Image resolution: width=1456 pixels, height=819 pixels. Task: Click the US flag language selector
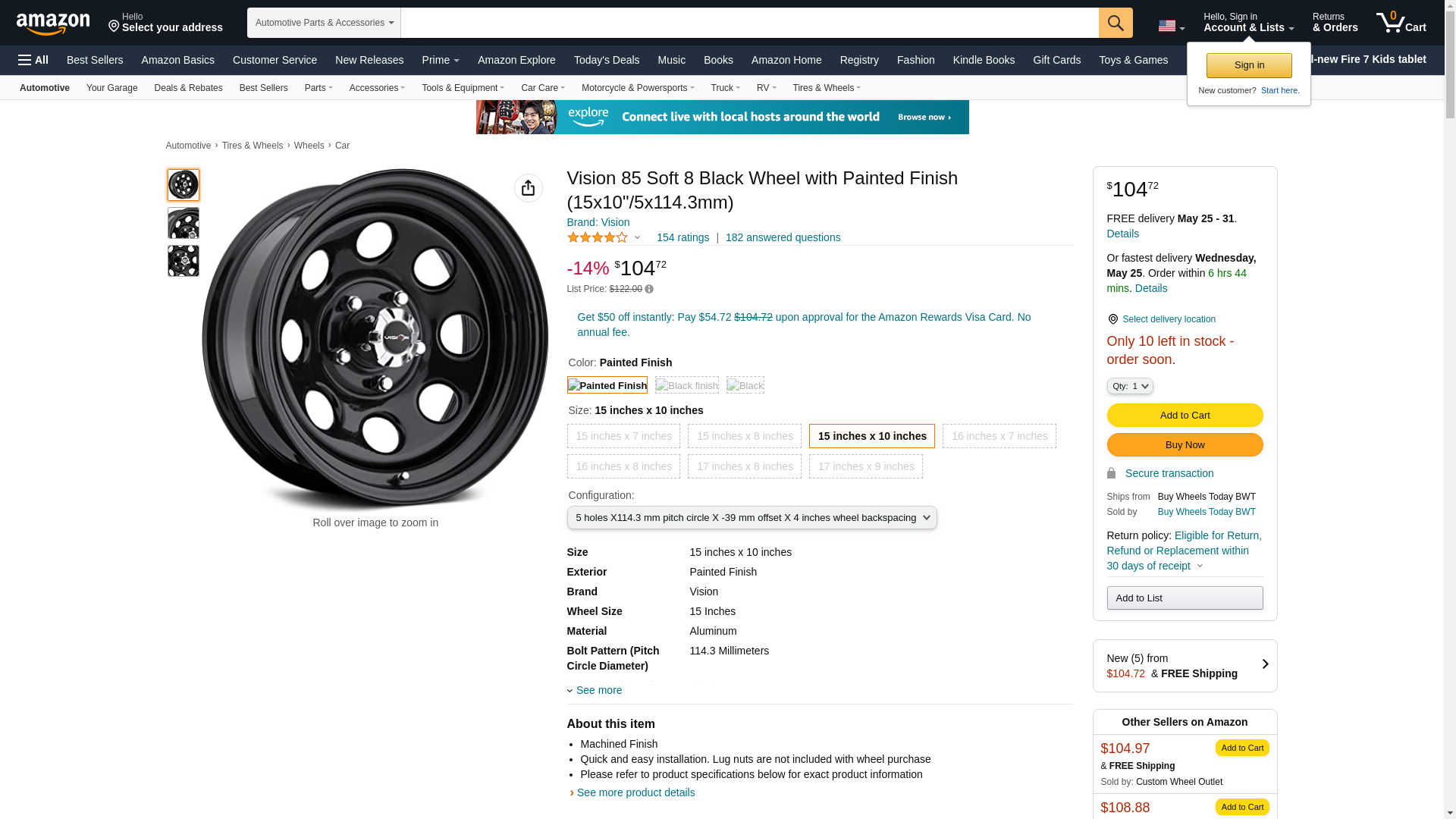click(1170, 26)
